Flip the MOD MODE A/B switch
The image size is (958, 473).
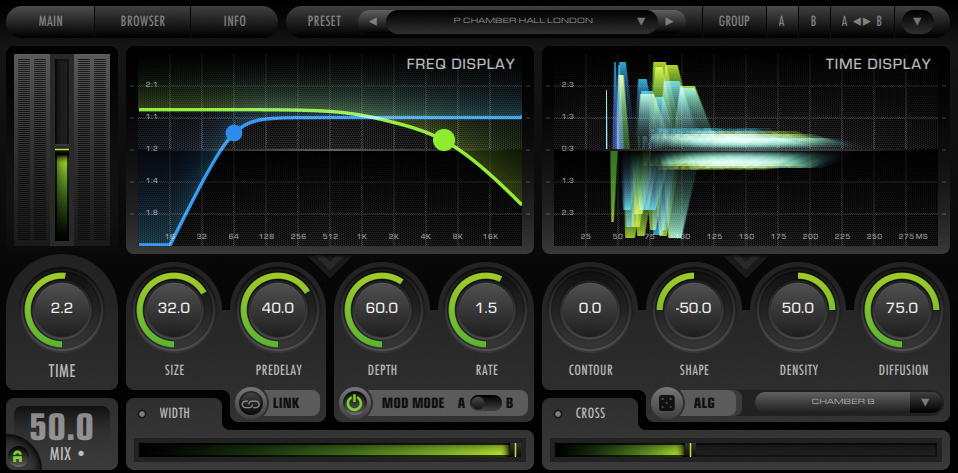[x=486, y=403]
